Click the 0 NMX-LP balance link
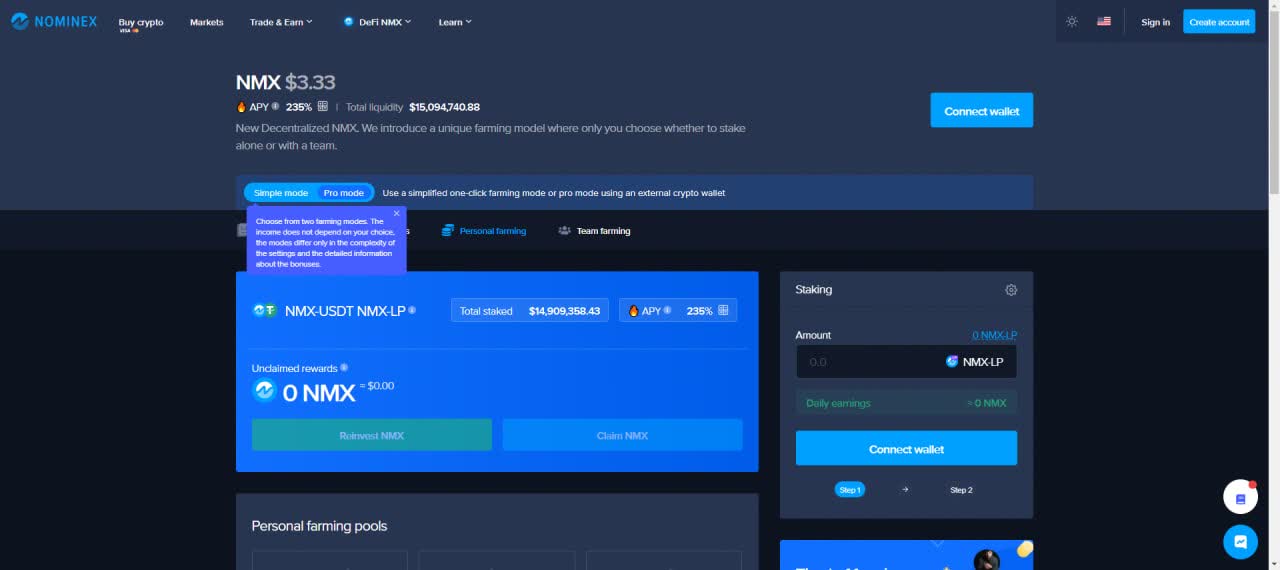 pos(994,335)
